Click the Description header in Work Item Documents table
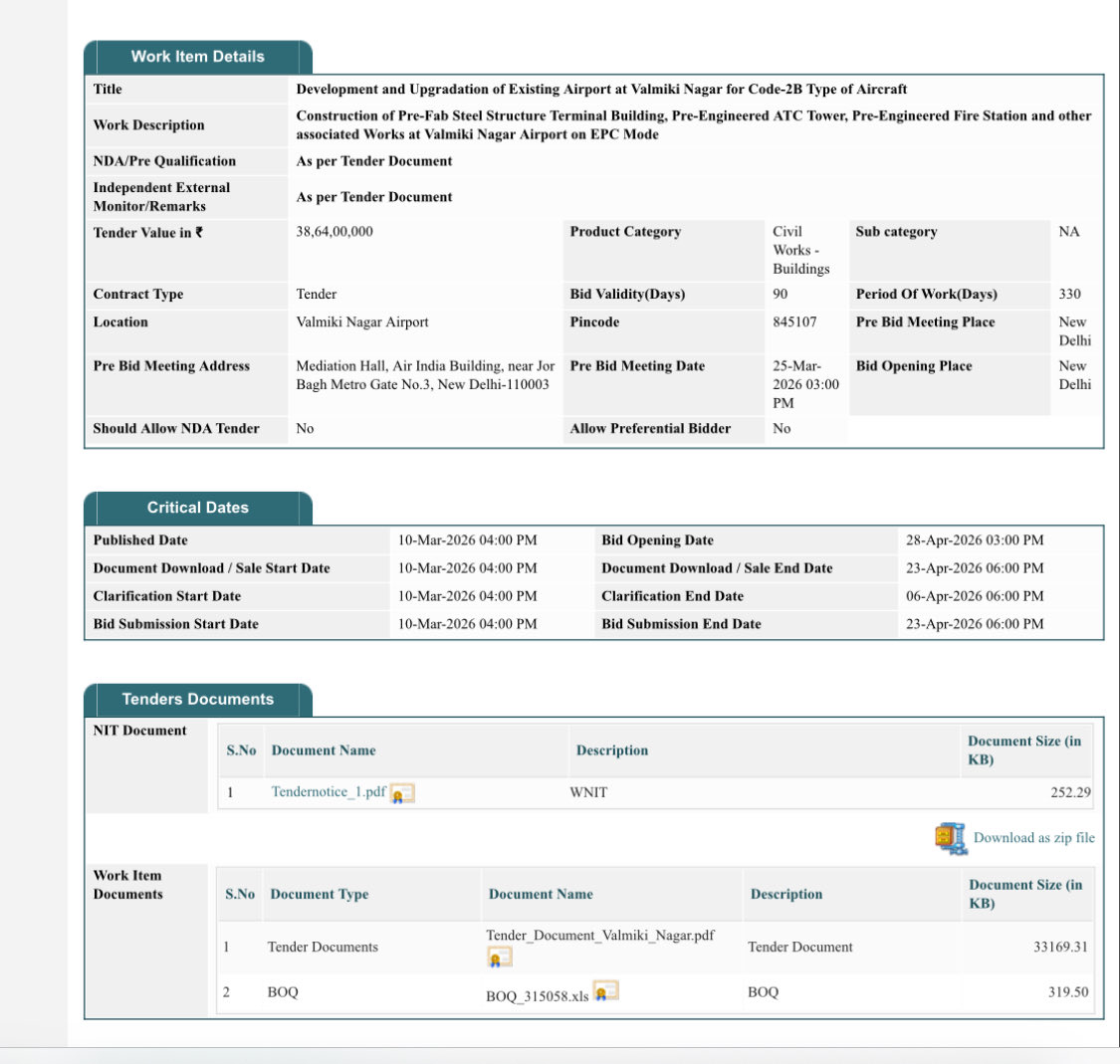Image resolution: width=1120 pixels, height=1064 pixels. point(786,894)
